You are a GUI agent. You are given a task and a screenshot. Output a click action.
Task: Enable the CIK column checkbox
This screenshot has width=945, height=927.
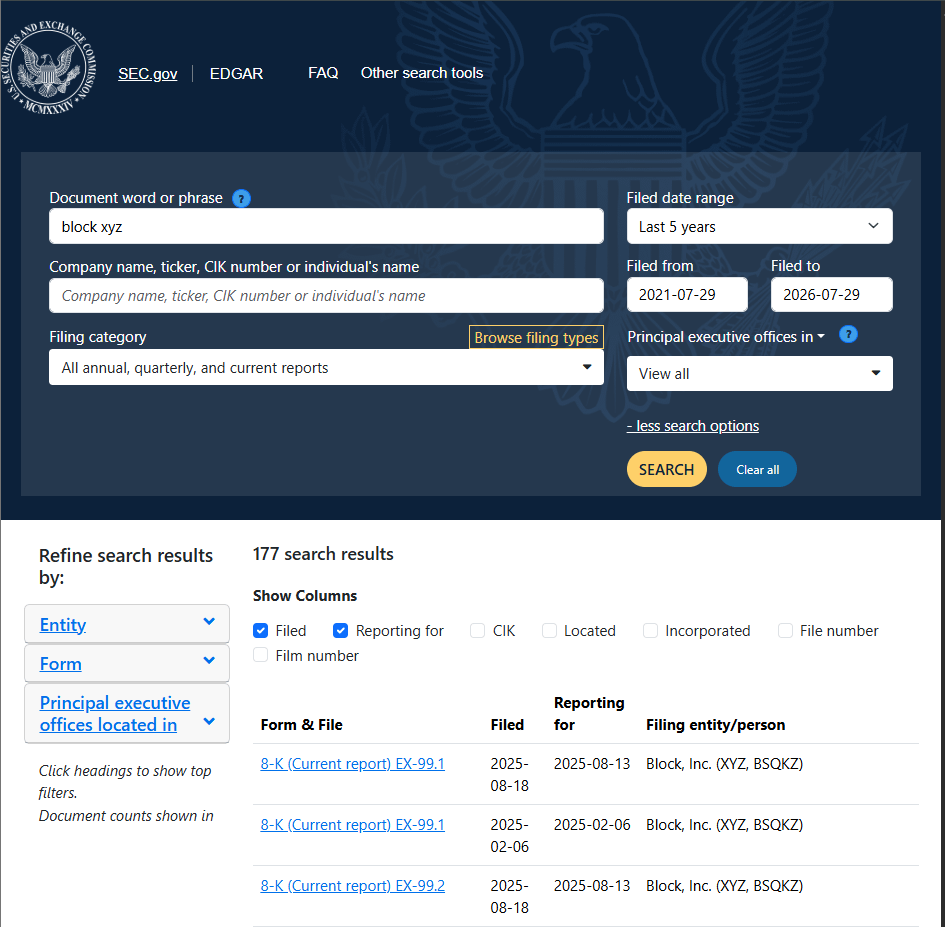tap(477, 630)
